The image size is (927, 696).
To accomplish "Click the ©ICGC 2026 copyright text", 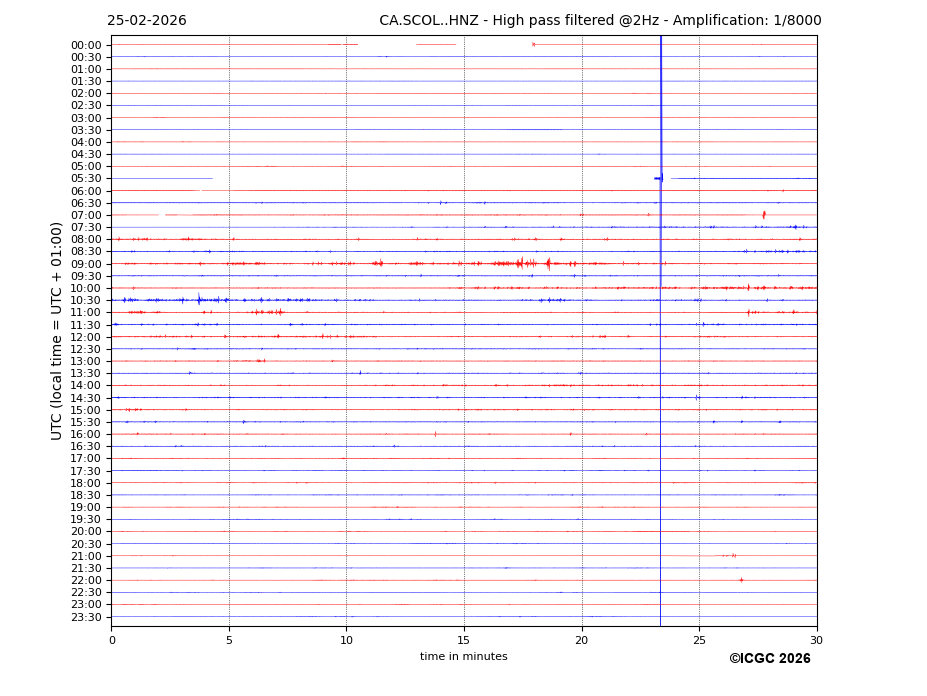I will 769,659.
